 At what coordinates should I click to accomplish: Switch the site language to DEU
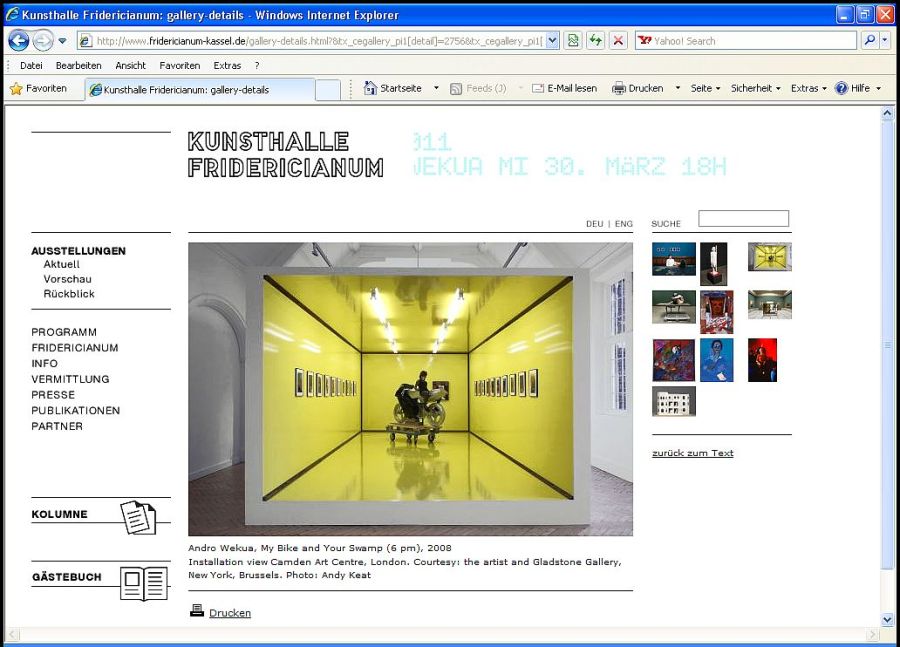(x=595, y=224)
